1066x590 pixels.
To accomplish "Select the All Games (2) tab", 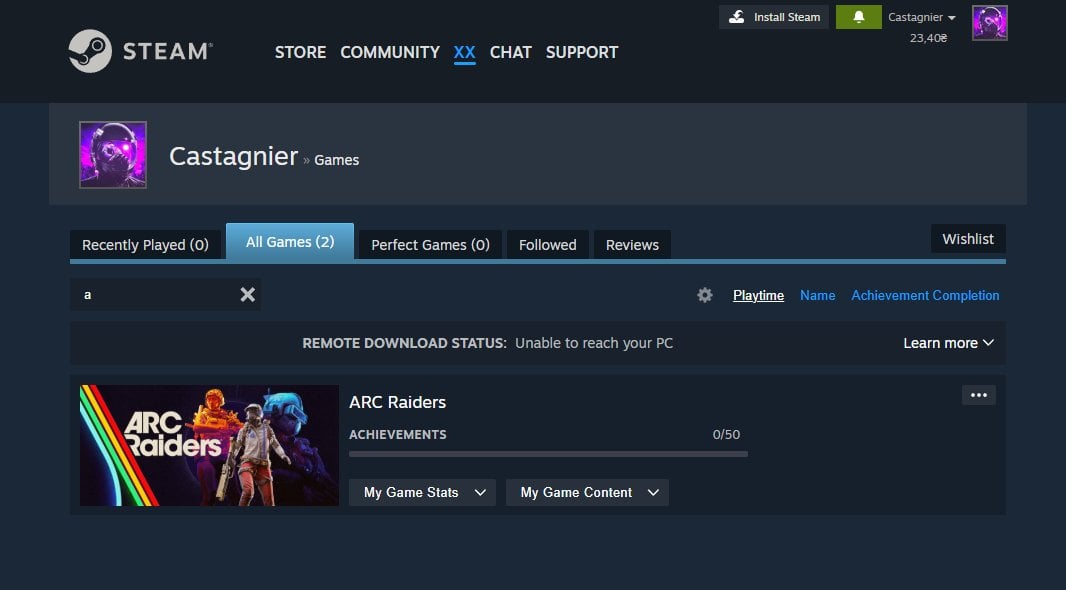I will 290,241.
